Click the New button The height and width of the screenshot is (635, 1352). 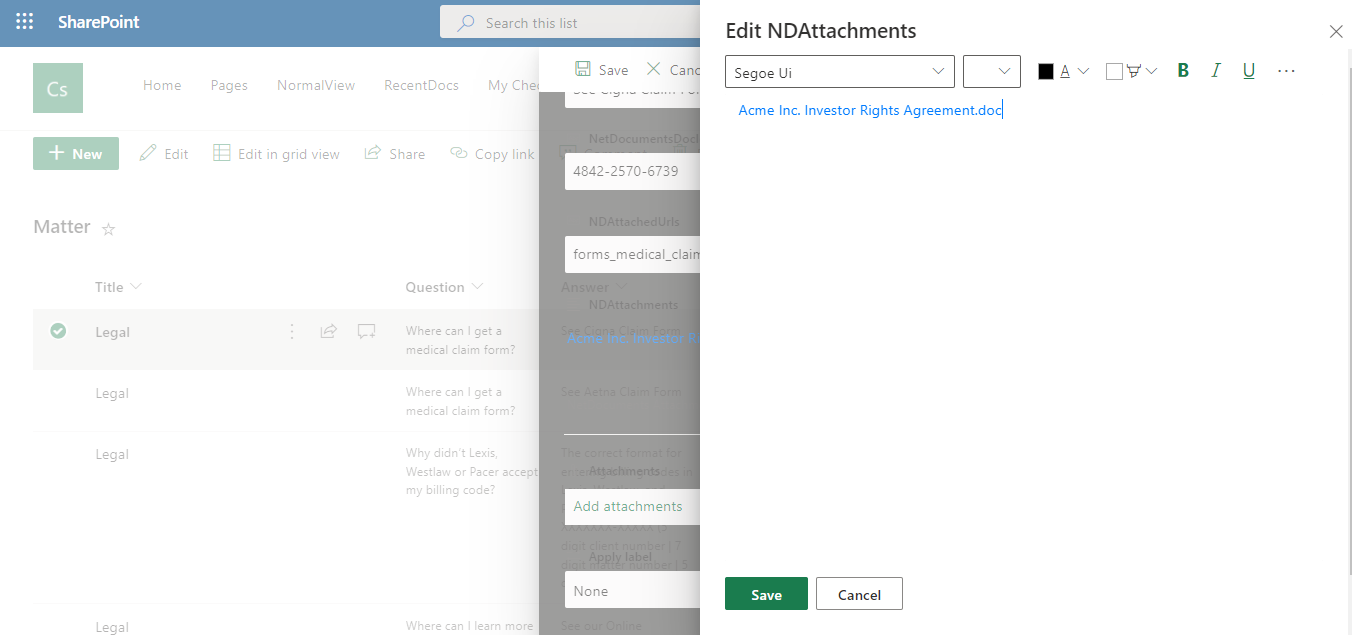(76, 154)
